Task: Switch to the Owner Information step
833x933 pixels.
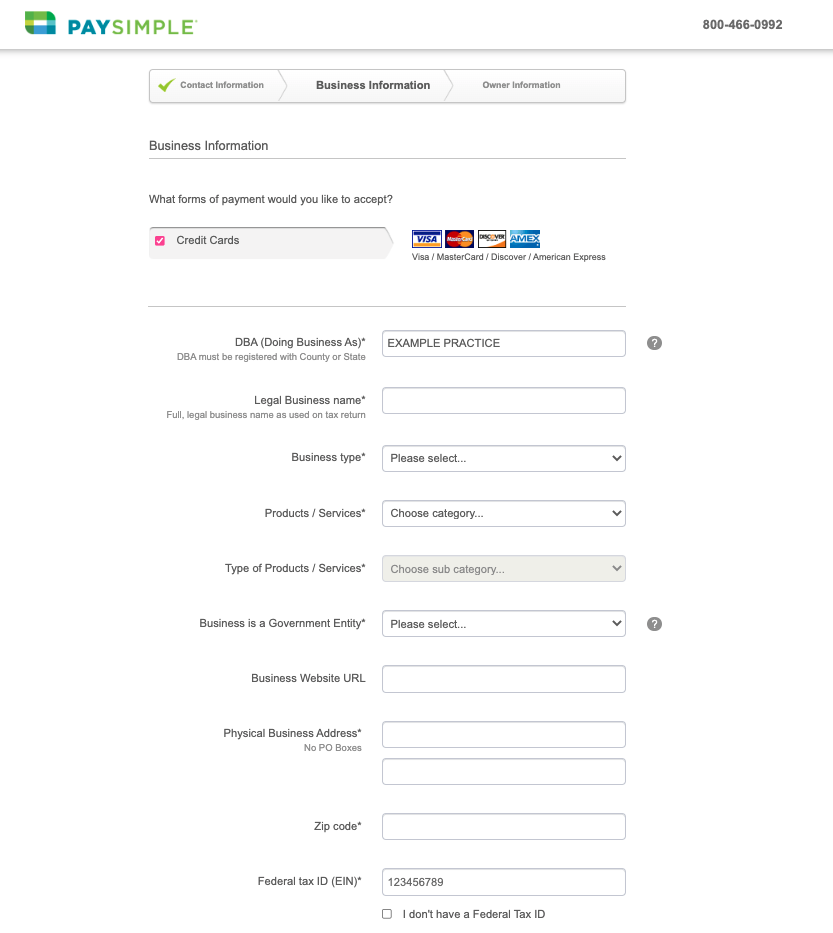Action: click(521, 85)
